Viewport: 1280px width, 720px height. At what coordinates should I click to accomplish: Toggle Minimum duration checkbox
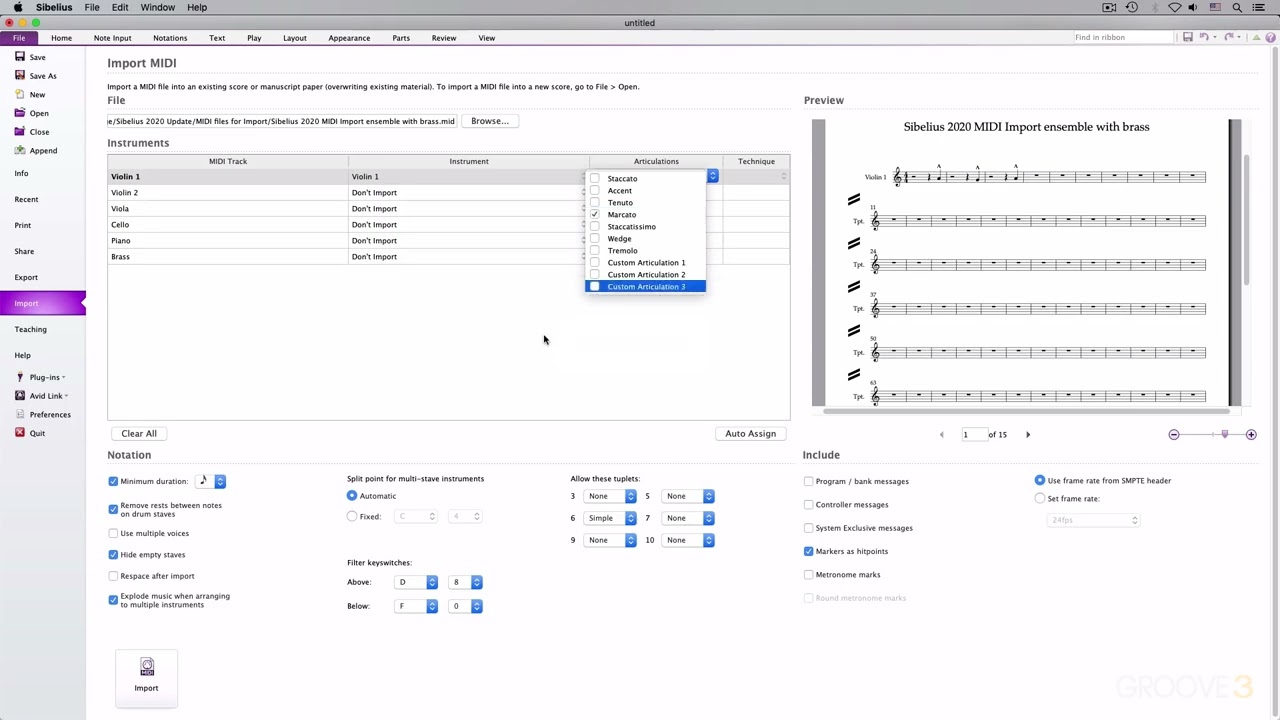tap(113, 481)
